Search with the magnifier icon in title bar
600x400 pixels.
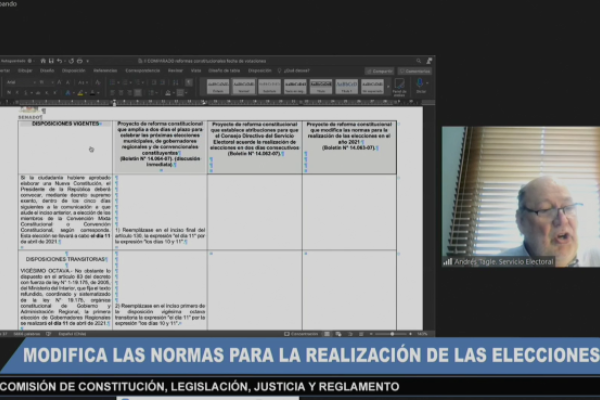[419, 61]
